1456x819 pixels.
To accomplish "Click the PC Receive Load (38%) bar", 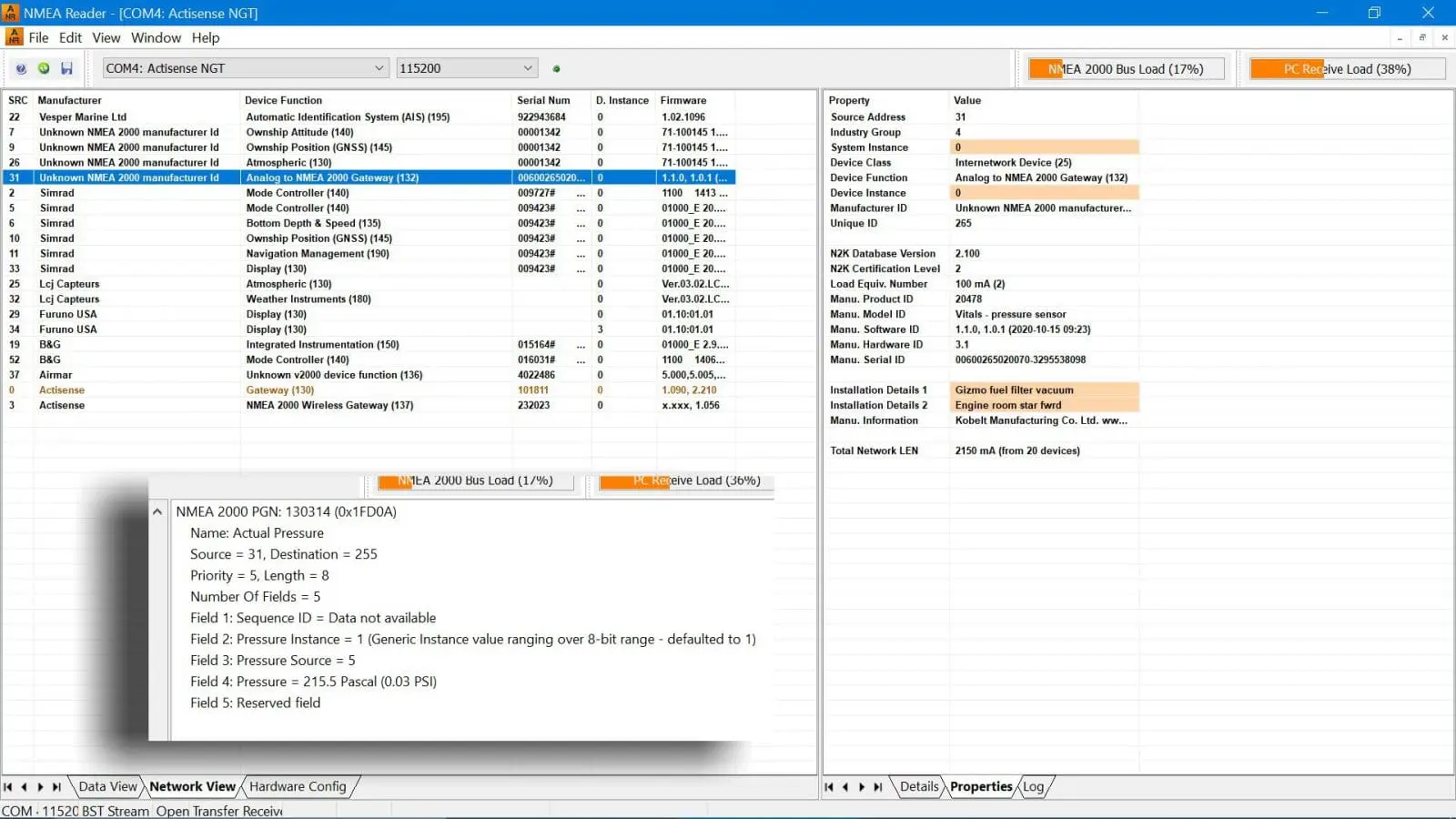I will click(1348, 69).
